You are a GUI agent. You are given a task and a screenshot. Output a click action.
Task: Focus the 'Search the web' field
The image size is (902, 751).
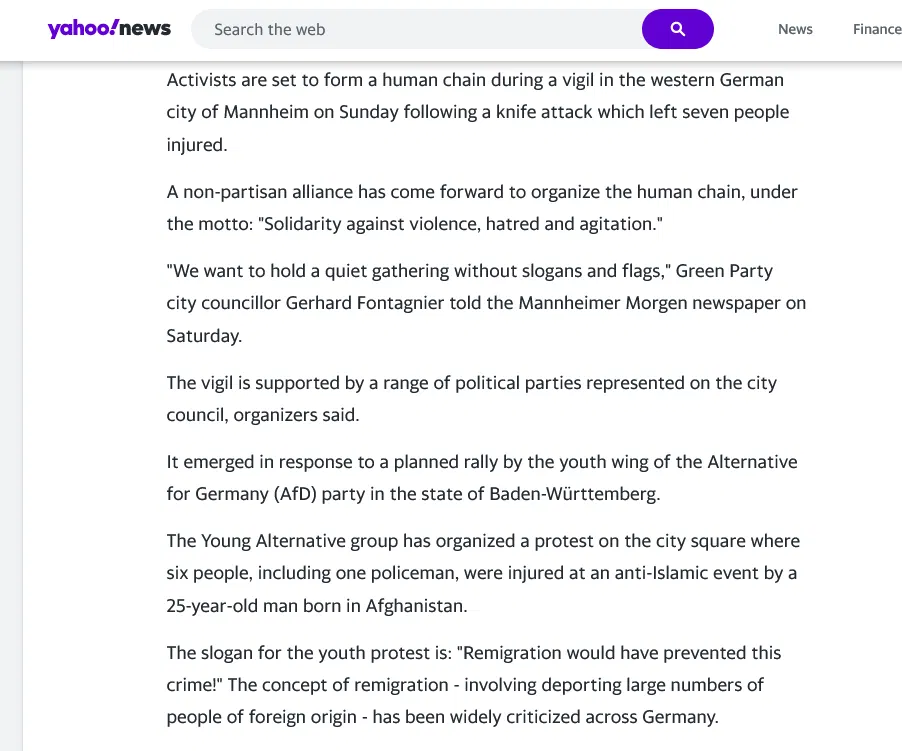(x=416, y=29)
